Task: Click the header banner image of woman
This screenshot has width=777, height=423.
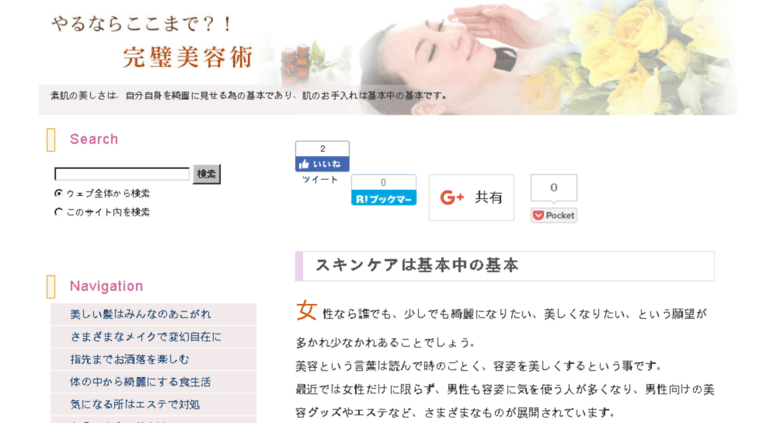Action: click(x=496, y=57)
